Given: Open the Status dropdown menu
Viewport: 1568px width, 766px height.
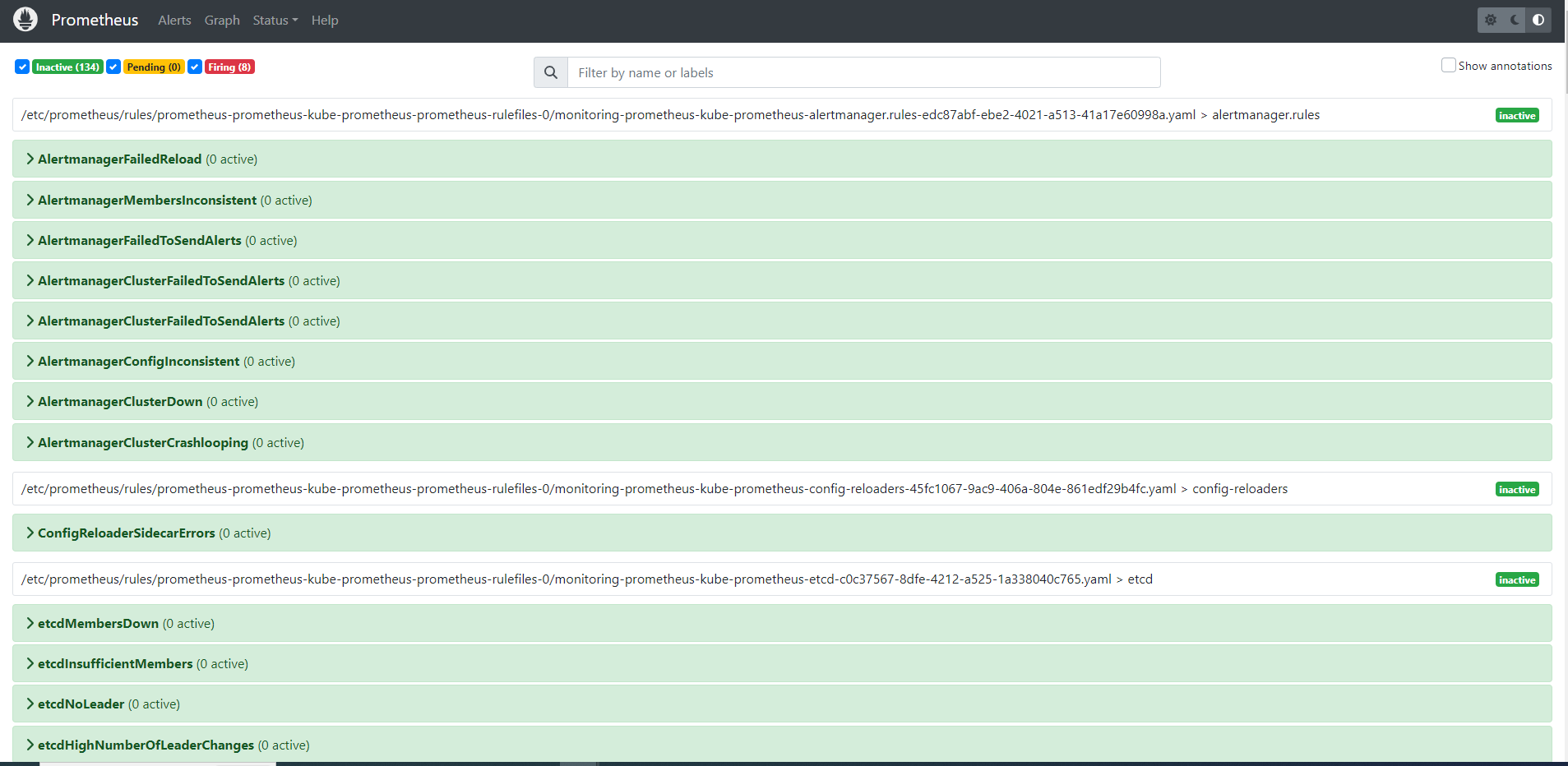Looking at the screenshot, I should [x=275, y=20].
